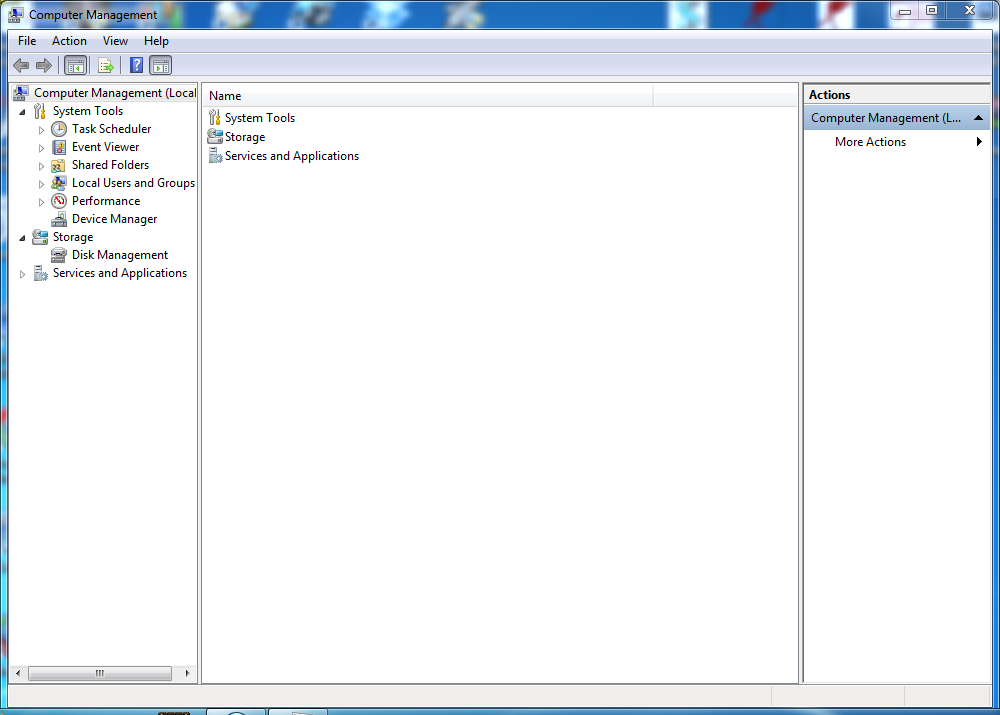
Task: Click the tree pane horizontal scrollbar thumb
Action: pos(100,673)
